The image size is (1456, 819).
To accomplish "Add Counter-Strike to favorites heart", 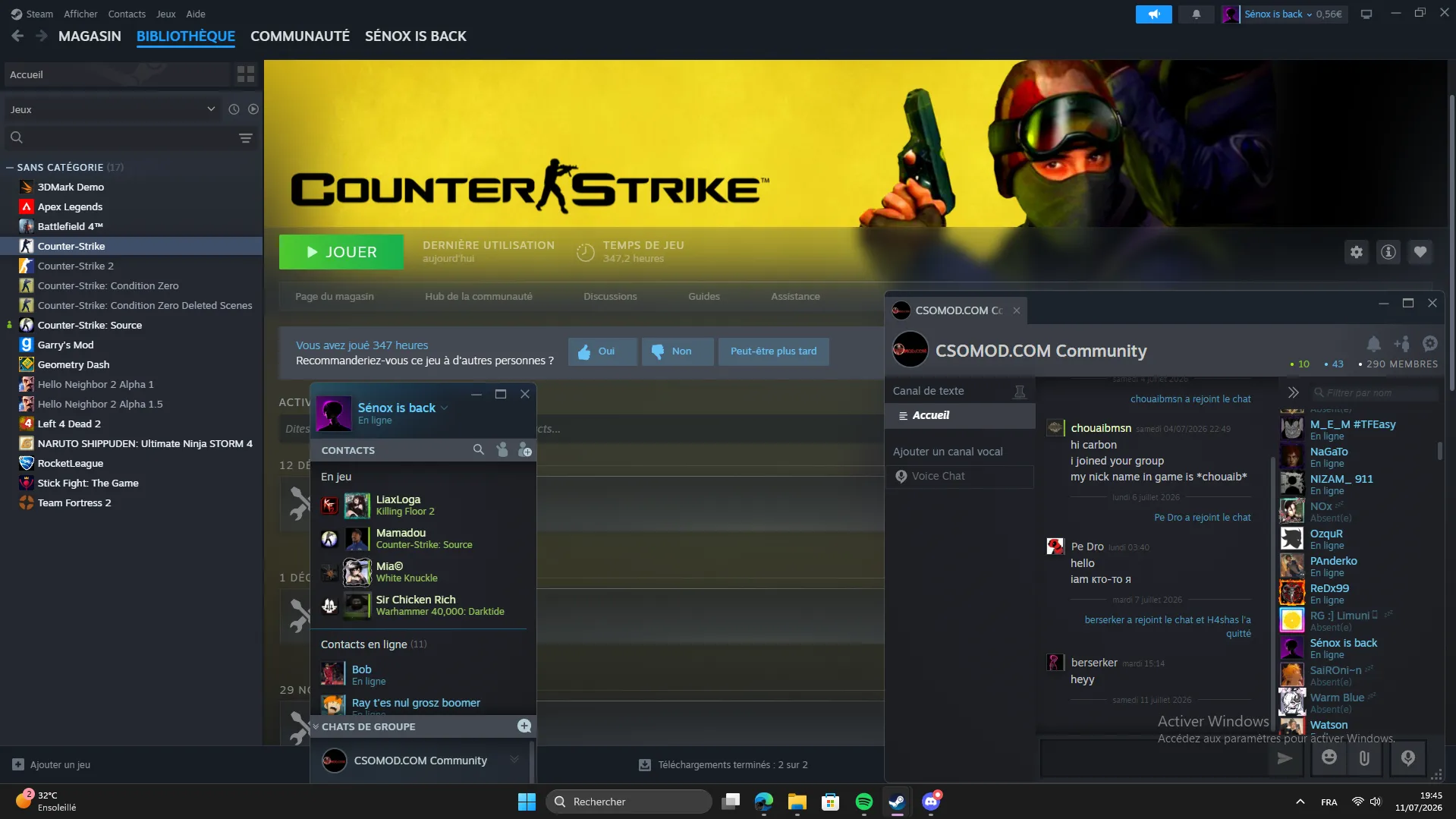I will (1420, 252).
